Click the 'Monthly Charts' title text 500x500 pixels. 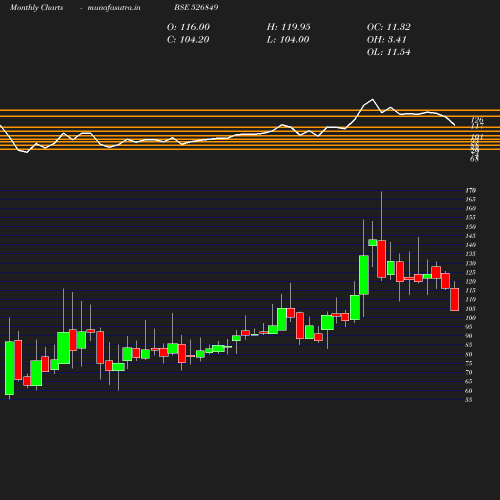36,7
